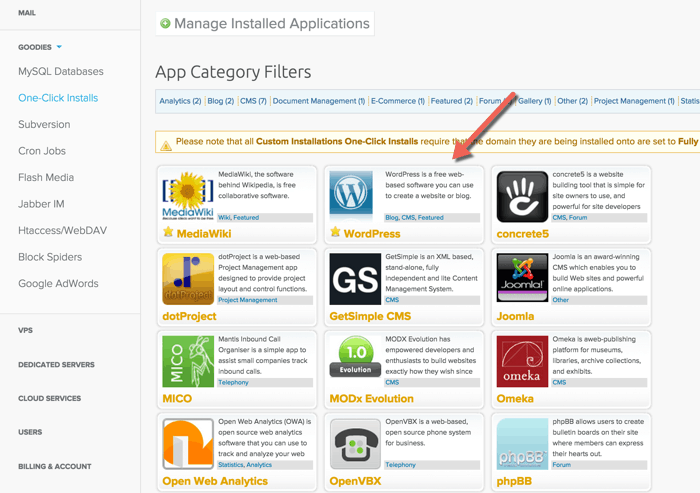
Task: Open the MICO title link
Action: [177, 398]
